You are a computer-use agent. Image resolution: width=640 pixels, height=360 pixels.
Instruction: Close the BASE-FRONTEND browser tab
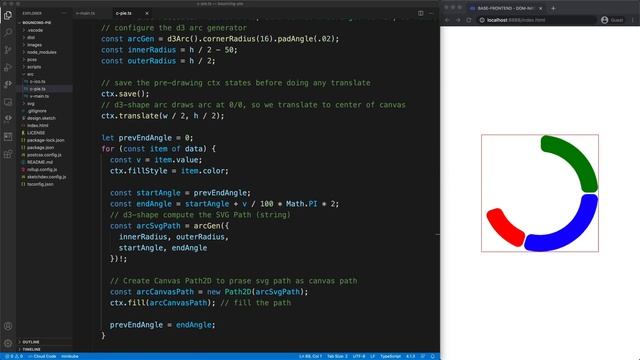540,8
